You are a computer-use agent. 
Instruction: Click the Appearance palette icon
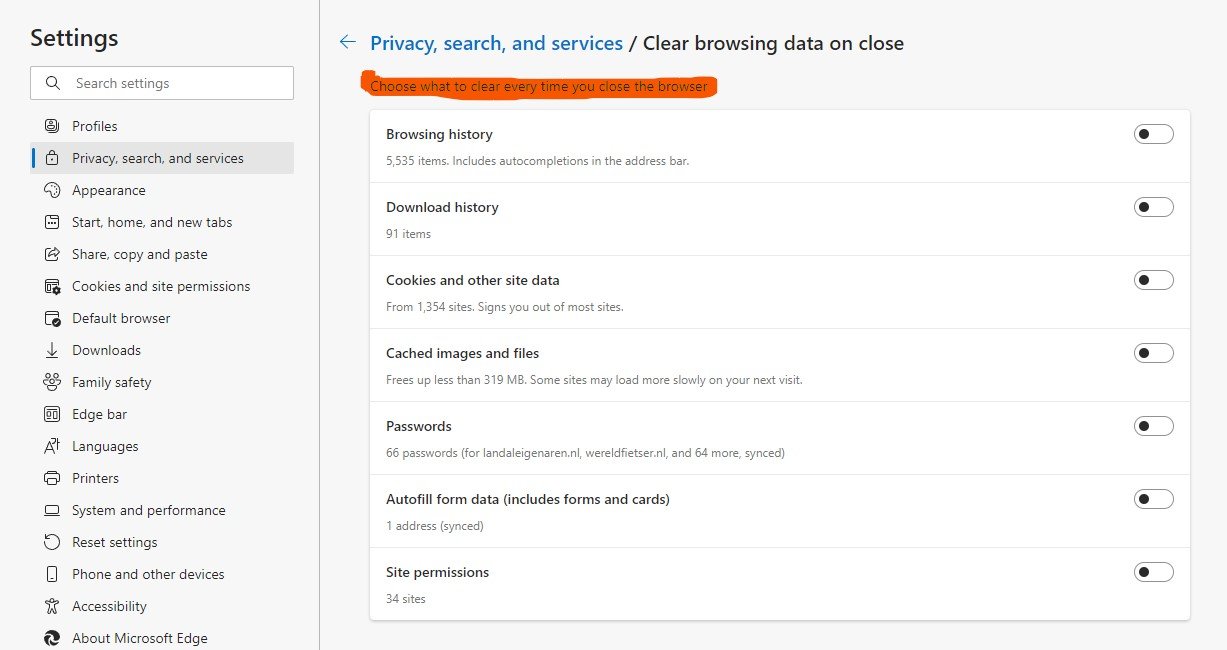[53, 190]
